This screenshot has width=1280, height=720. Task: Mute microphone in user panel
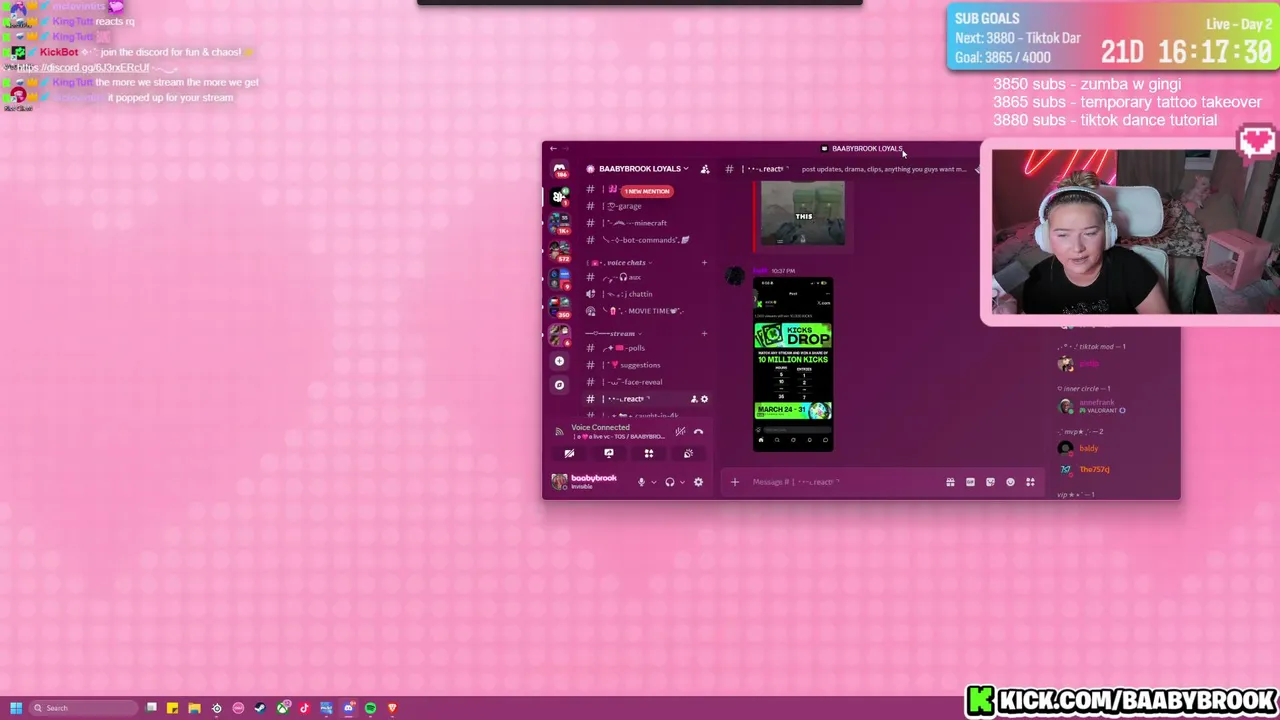[642, 482]
